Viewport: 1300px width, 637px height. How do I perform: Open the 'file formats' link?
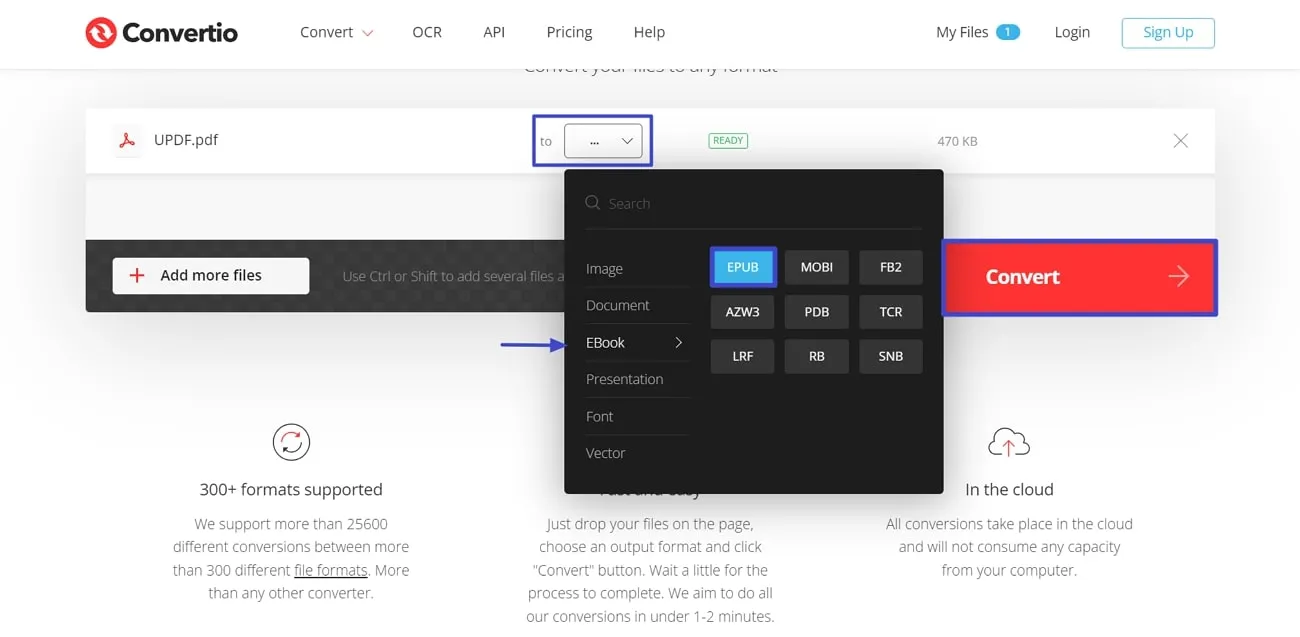click(x=330, y=570)
